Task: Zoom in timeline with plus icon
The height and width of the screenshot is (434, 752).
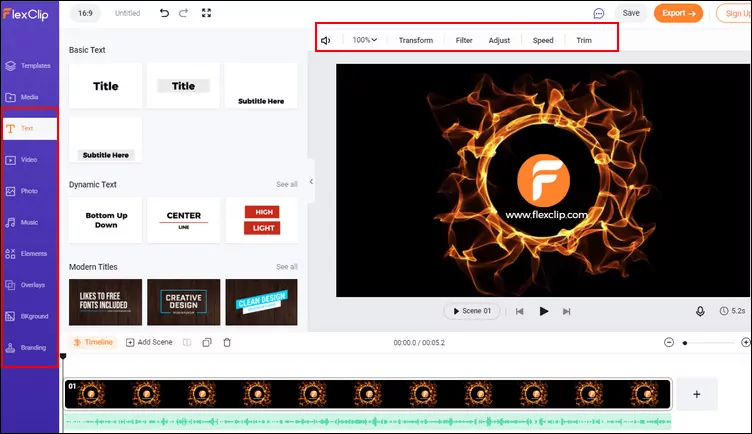Action: (x=746, y=342)
